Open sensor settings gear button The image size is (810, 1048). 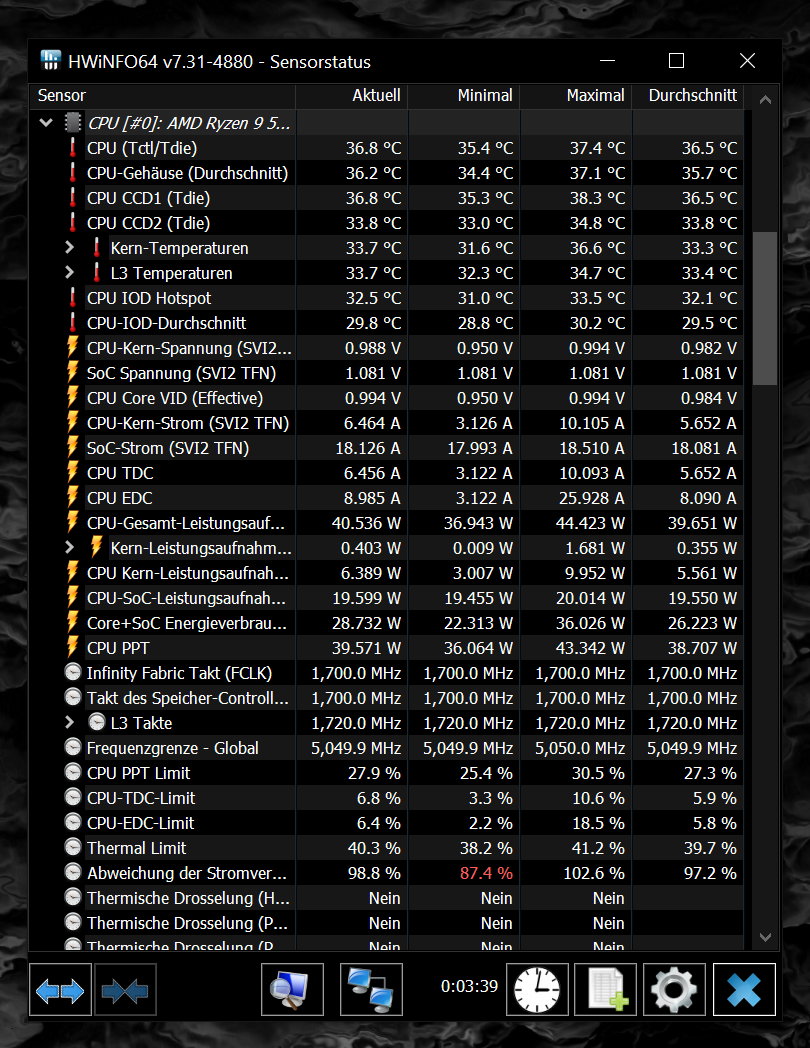click(x=674, y=990)
